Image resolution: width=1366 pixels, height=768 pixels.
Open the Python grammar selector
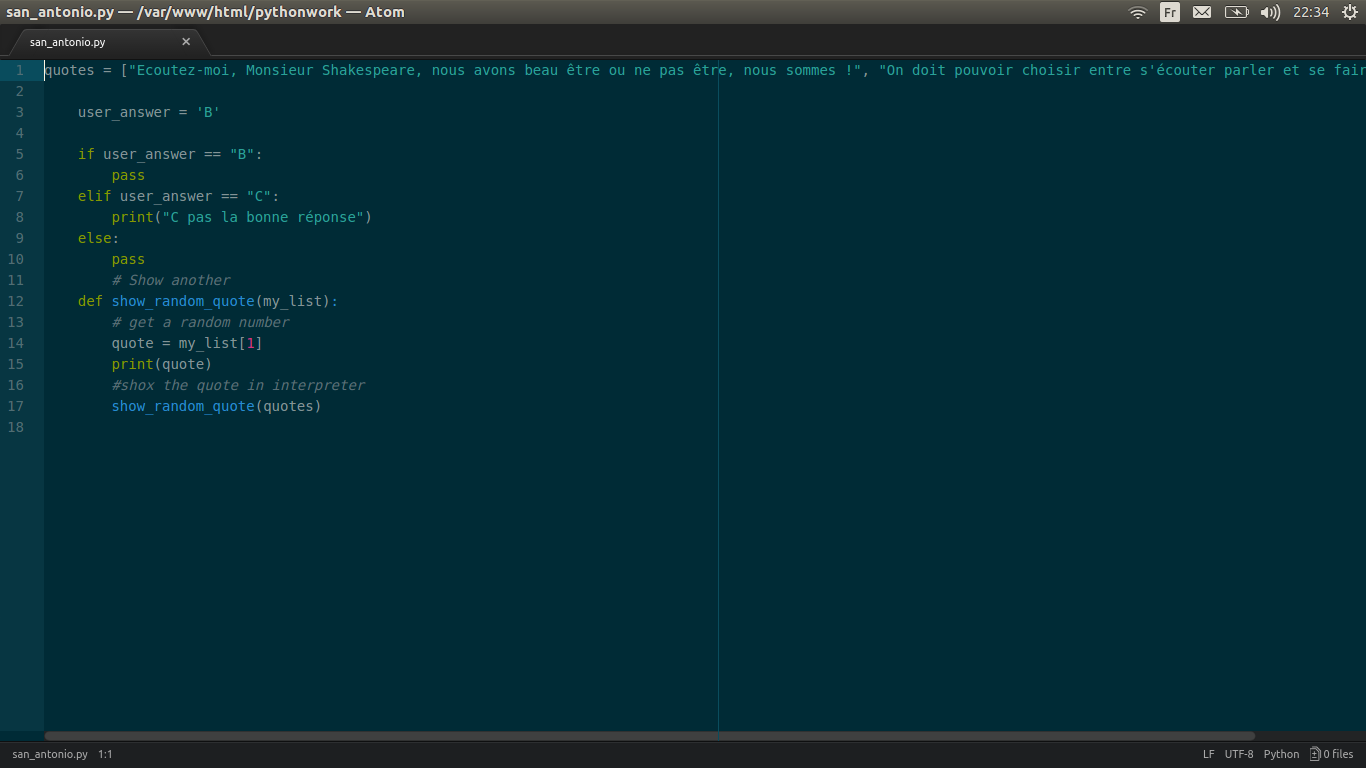click(1281, 754)
